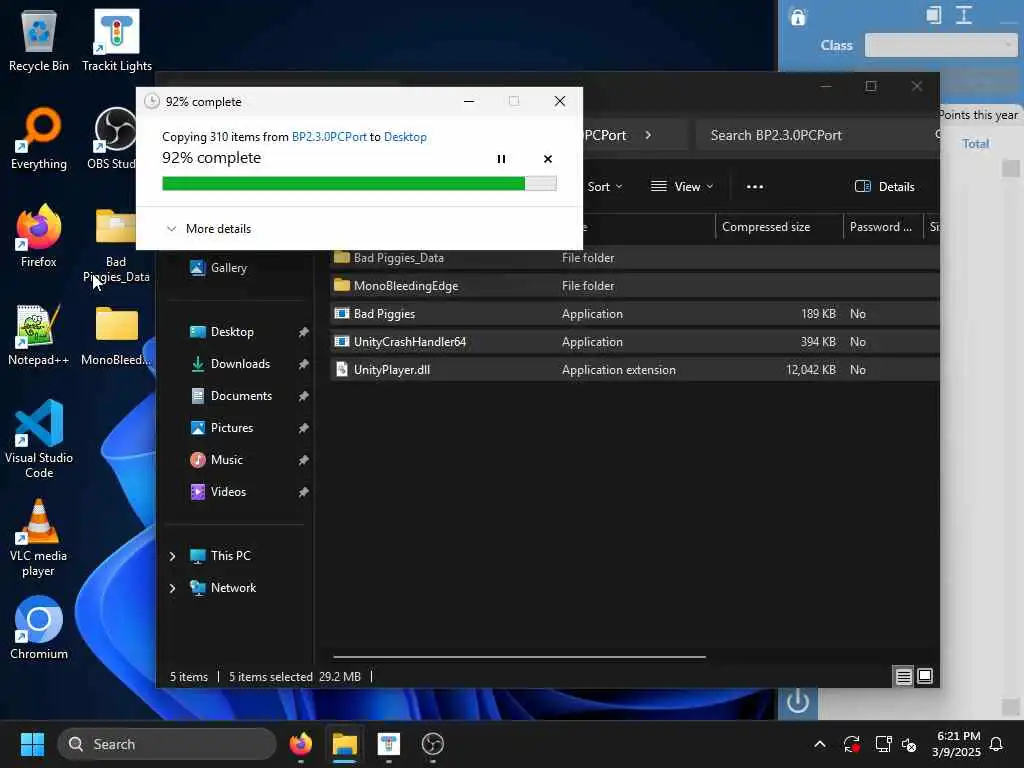Select MonoBleedingEdge folder on desktop

pyautogui.click(x=116, y=334)
